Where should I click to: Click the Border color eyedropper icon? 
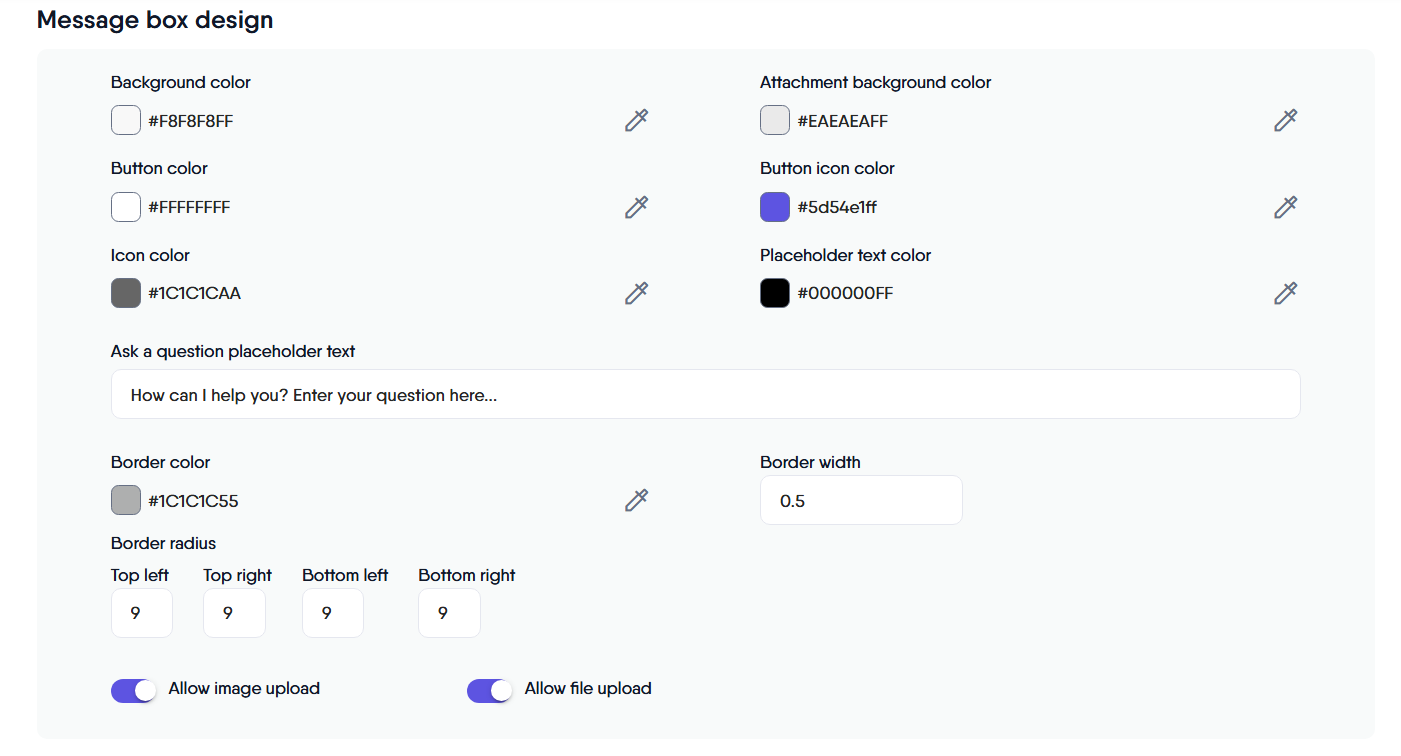pos(636,500)
